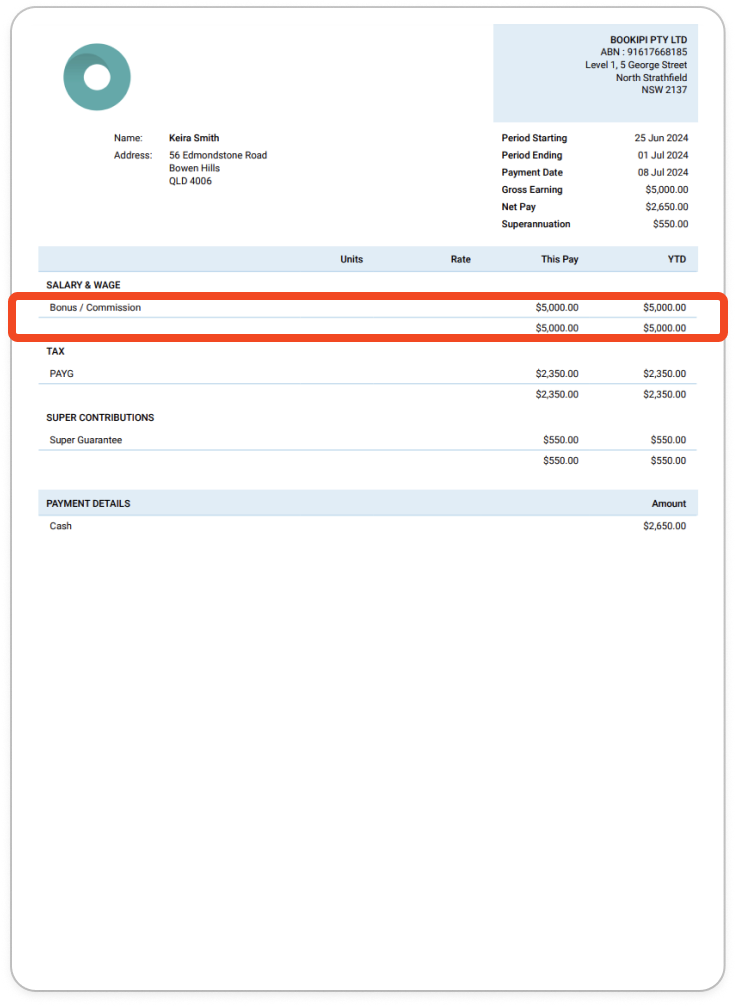
Task: Click the YTD column header
Action: tap(677, 259)
